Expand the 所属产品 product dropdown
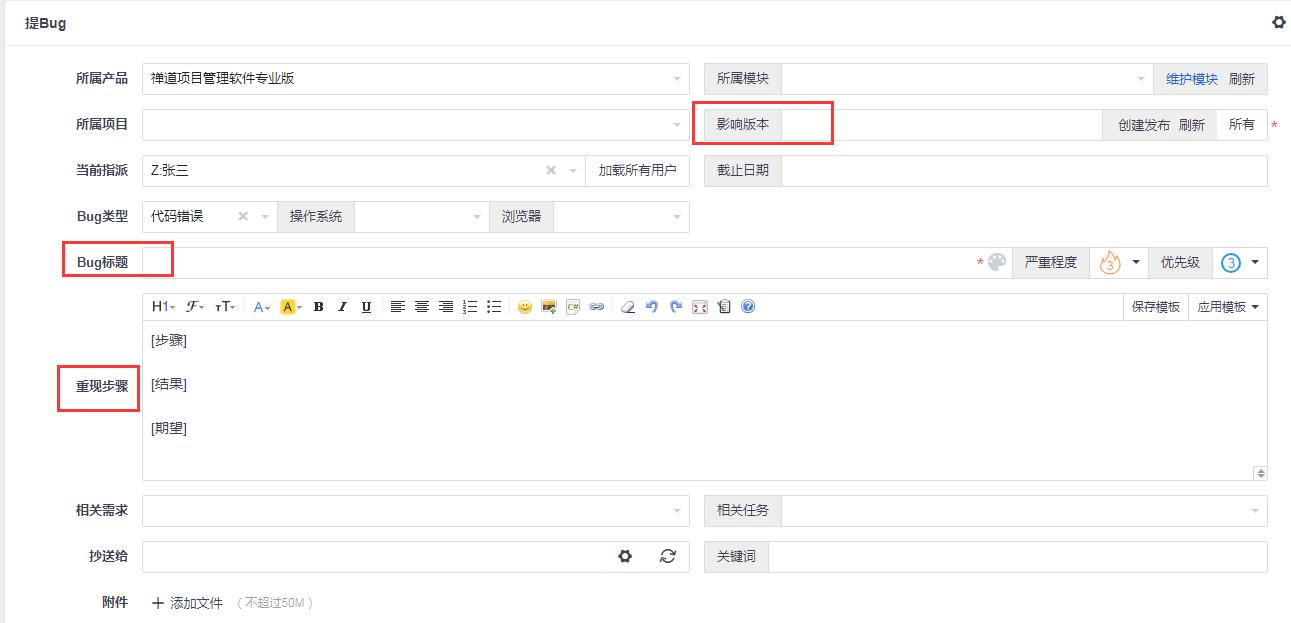This screenshot has width=1291, height=623. point(416,79)
